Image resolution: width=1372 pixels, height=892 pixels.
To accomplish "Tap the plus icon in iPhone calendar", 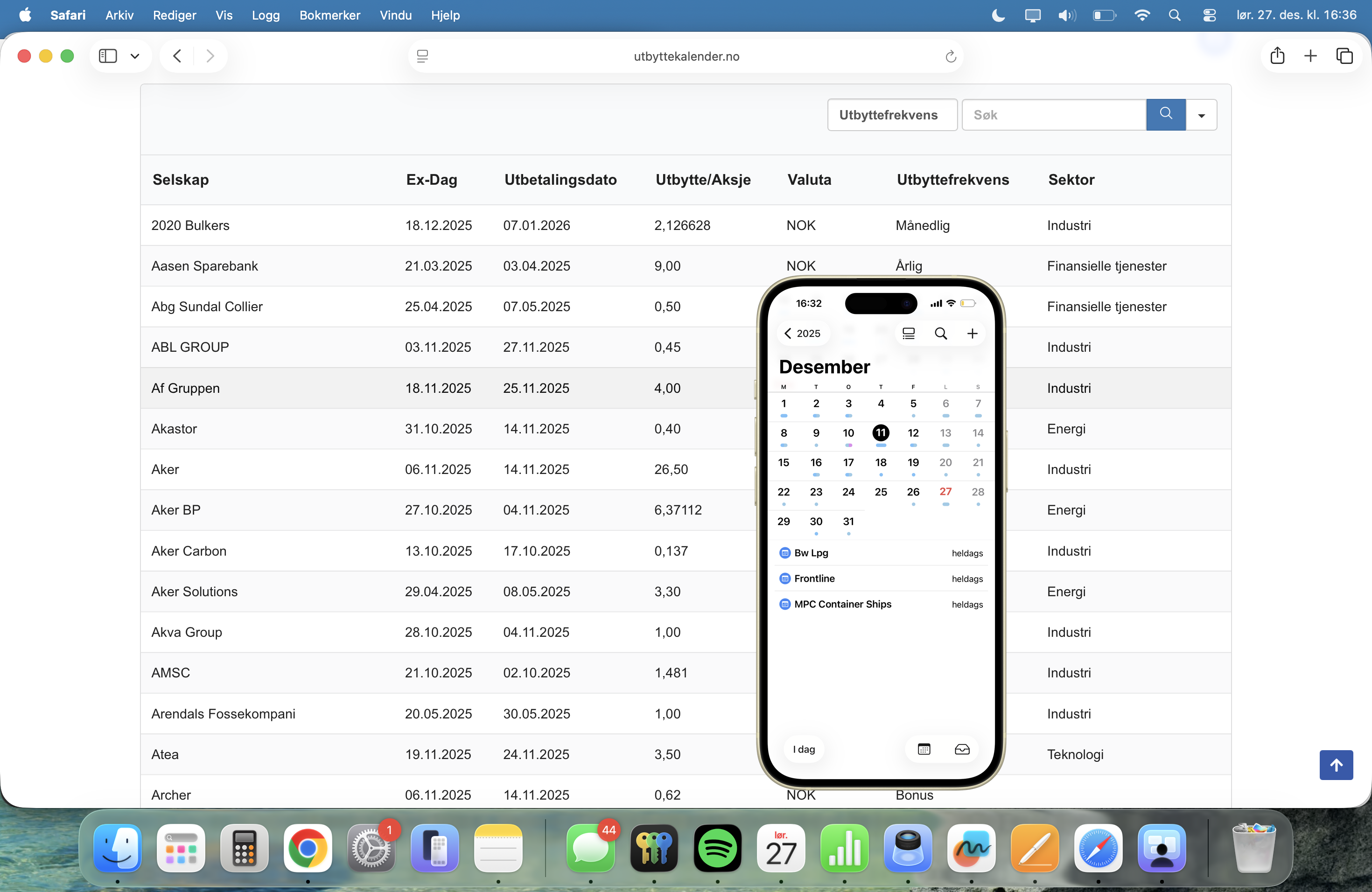I will tap(972, 334).
